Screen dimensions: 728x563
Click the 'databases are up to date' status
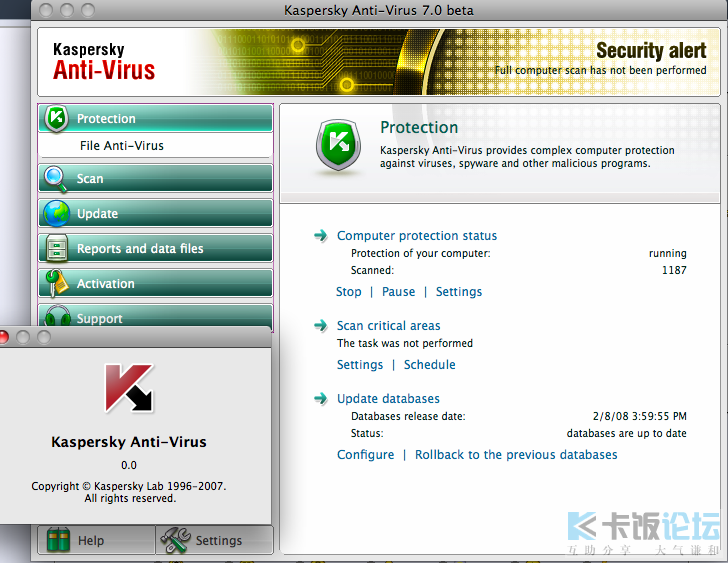coord(626,433)
